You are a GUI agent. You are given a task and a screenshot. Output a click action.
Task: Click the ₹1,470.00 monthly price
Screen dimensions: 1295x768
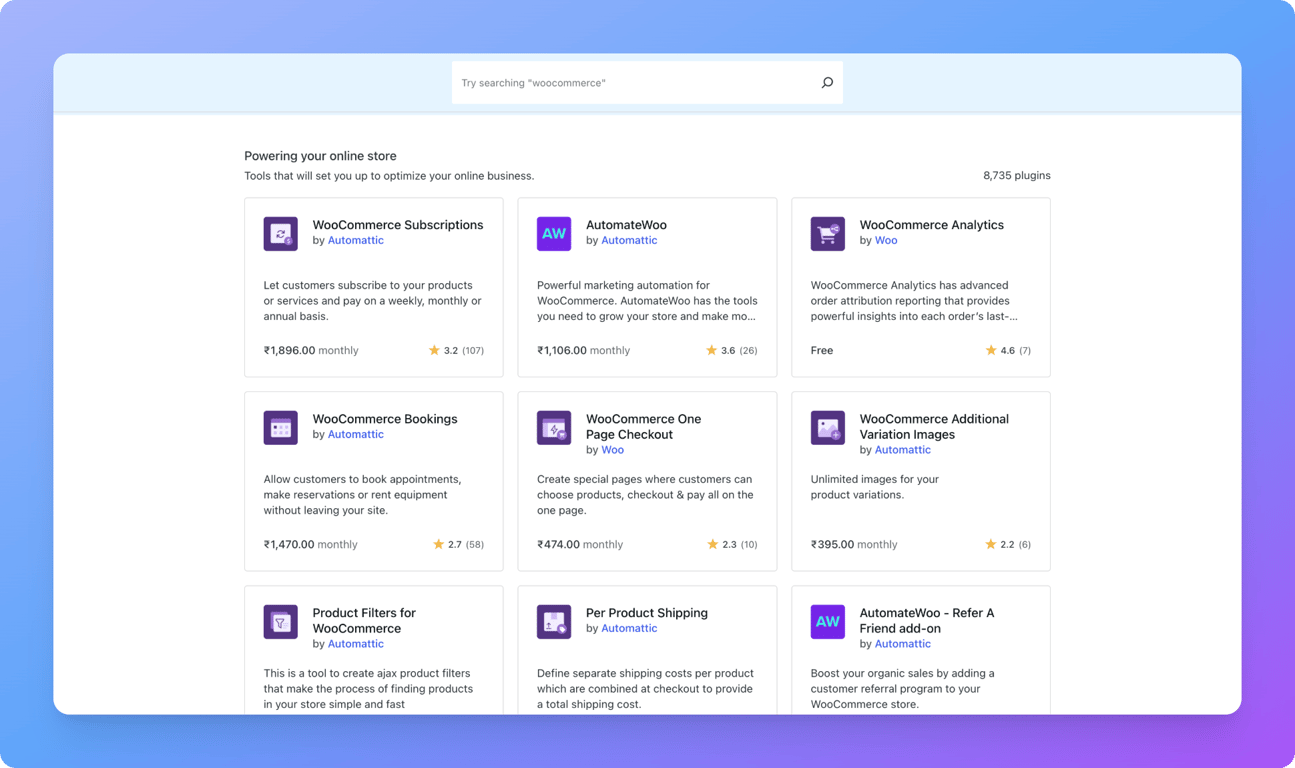click(311, 545)
